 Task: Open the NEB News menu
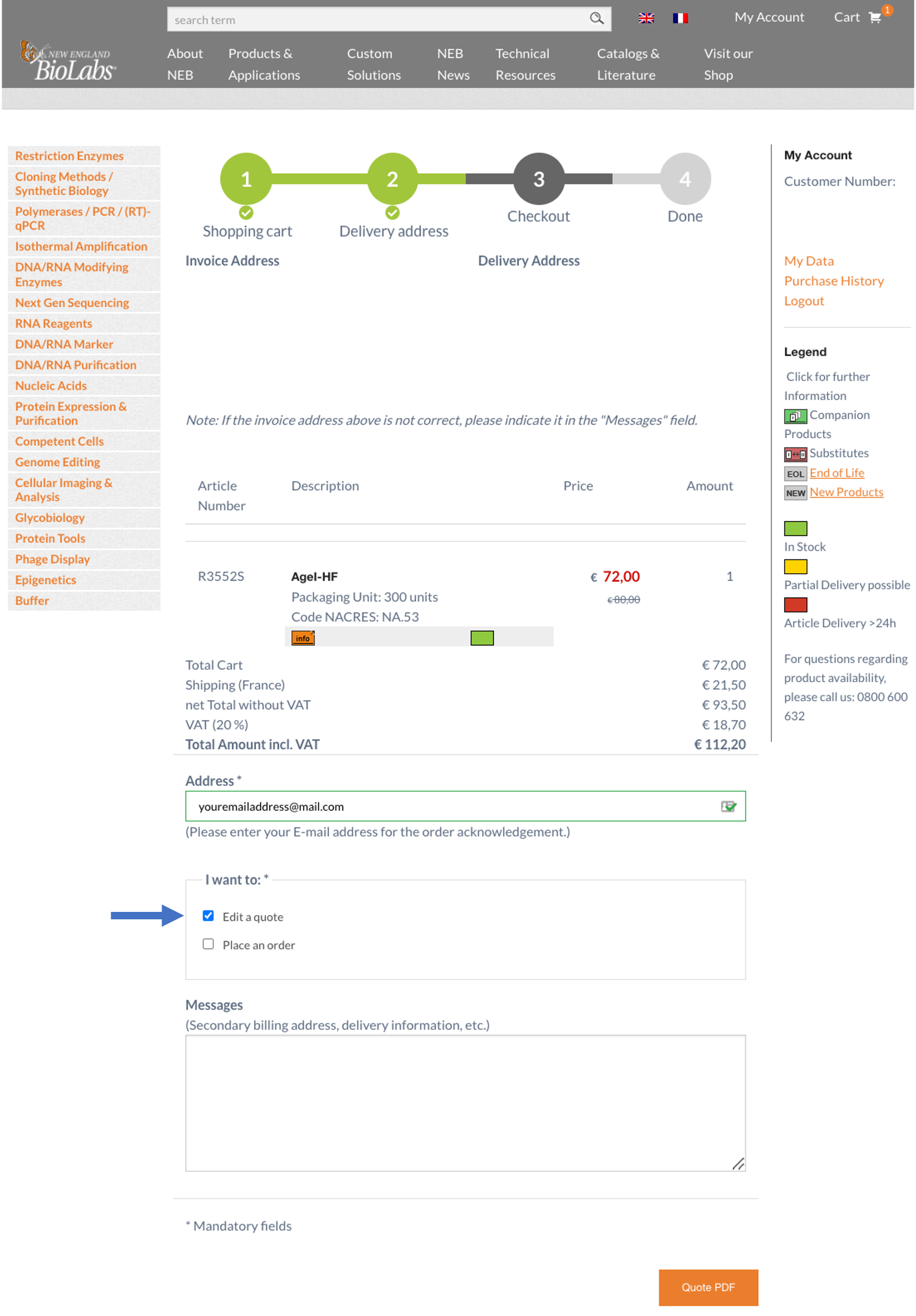(x=453, y=64)
